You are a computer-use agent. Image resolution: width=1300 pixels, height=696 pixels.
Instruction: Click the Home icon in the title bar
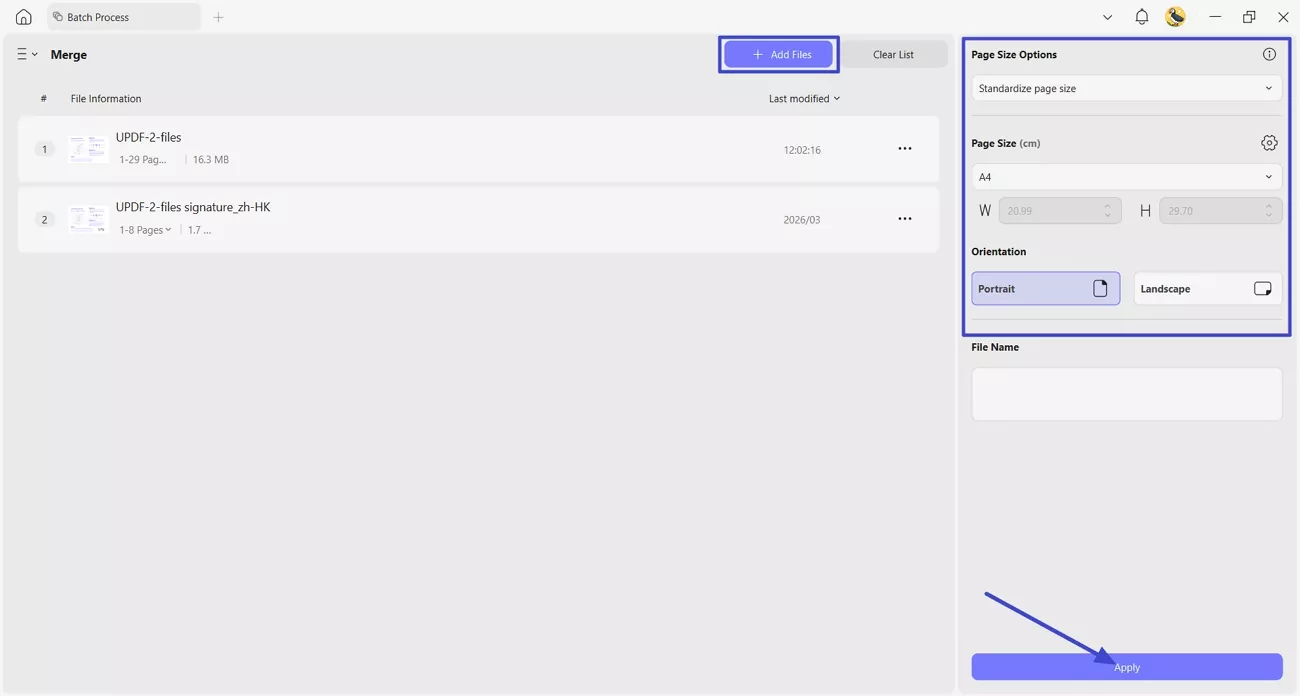pos(22,16)
